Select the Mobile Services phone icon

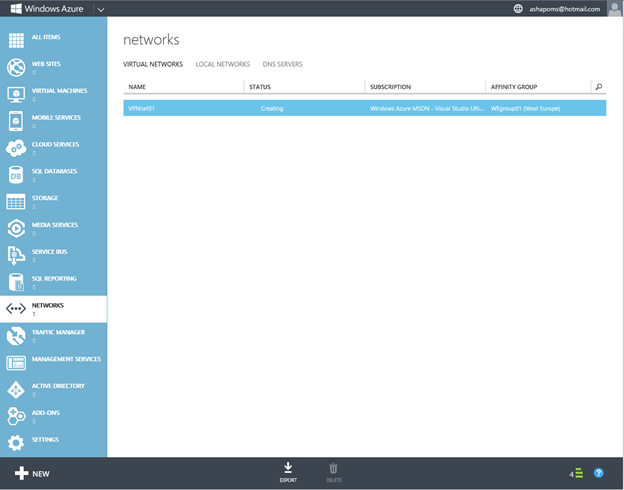tap(16, 121)
